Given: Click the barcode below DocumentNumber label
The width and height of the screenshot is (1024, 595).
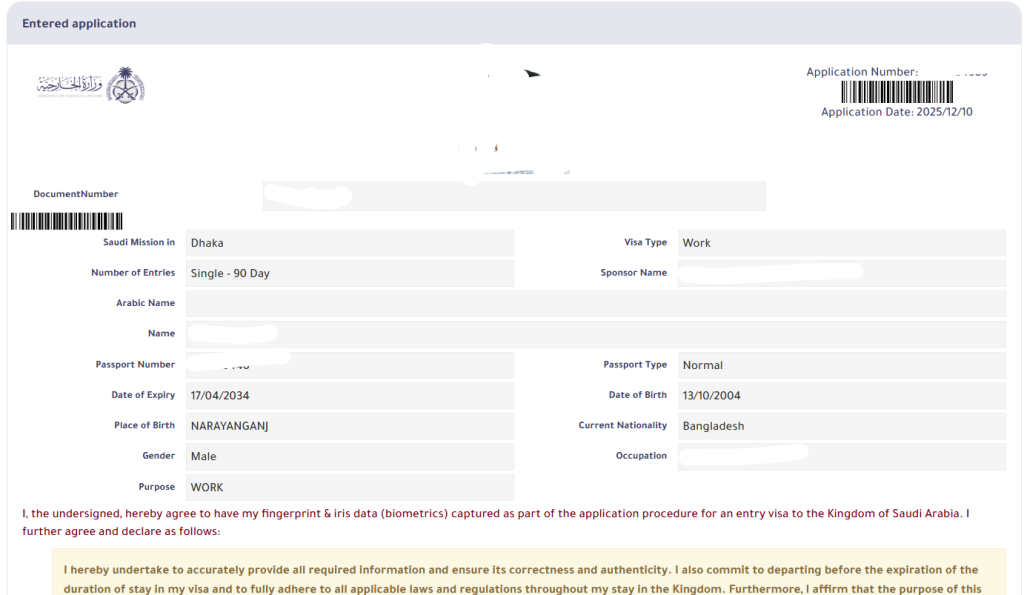Looking at the screenshot, I should click(67, 221).
